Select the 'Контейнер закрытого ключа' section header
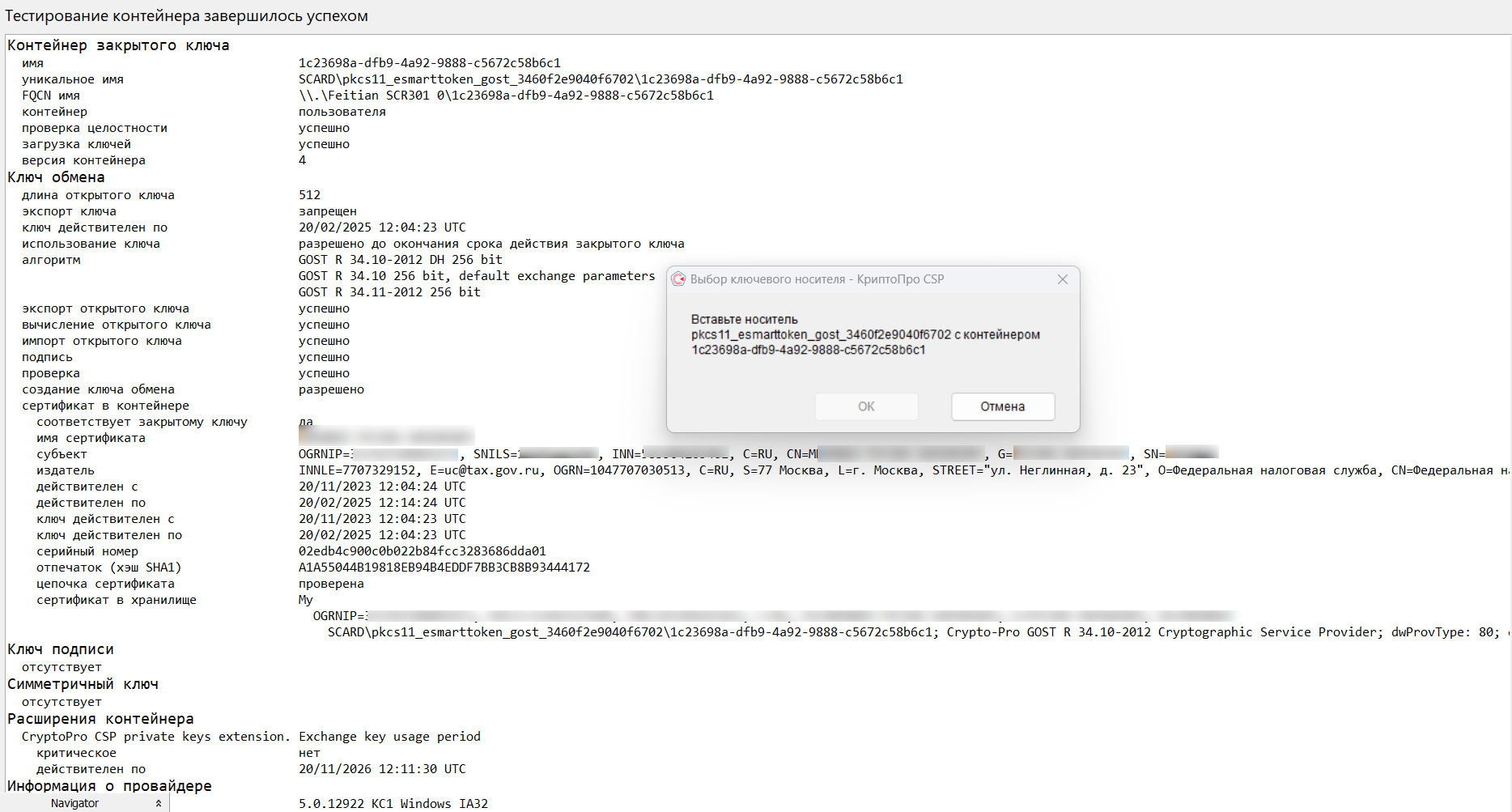This screenshot has width=1512, height=812. click(x=118, y=45)
